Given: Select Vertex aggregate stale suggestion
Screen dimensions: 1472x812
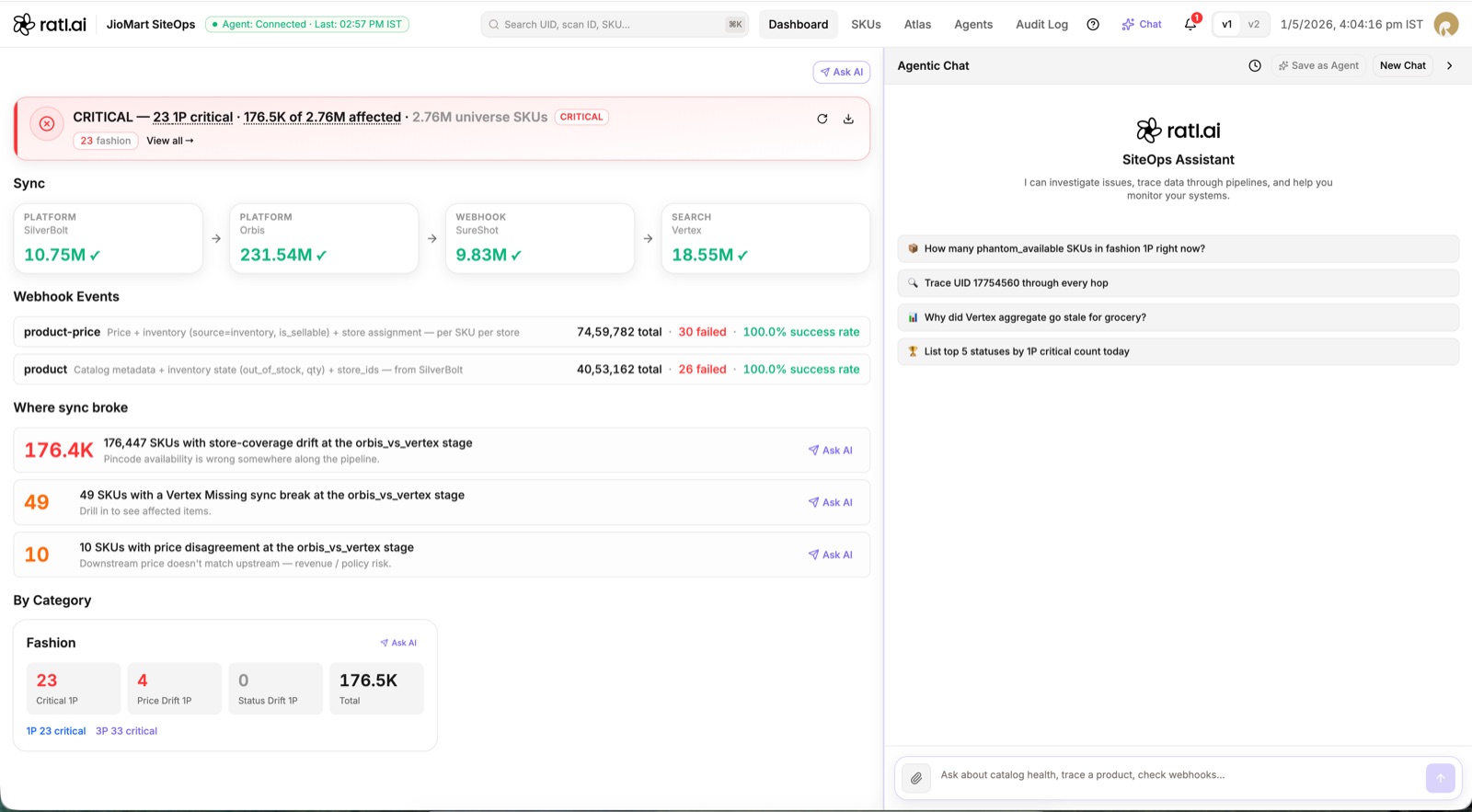Looking at the screenshot, I should pyautogui.click(x=1179, y=317).
